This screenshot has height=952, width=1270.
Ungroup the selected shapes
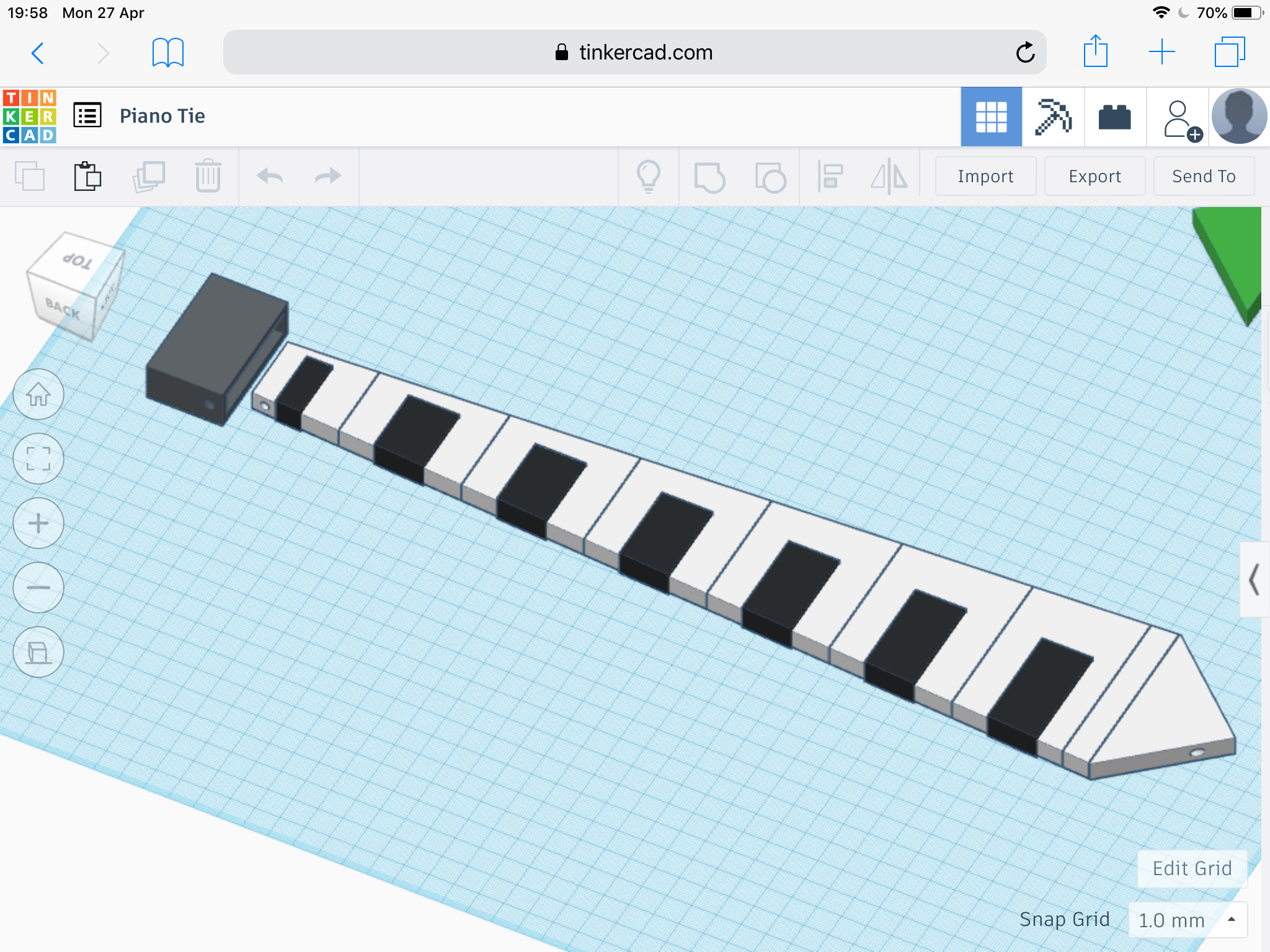[x=770, y=177]
